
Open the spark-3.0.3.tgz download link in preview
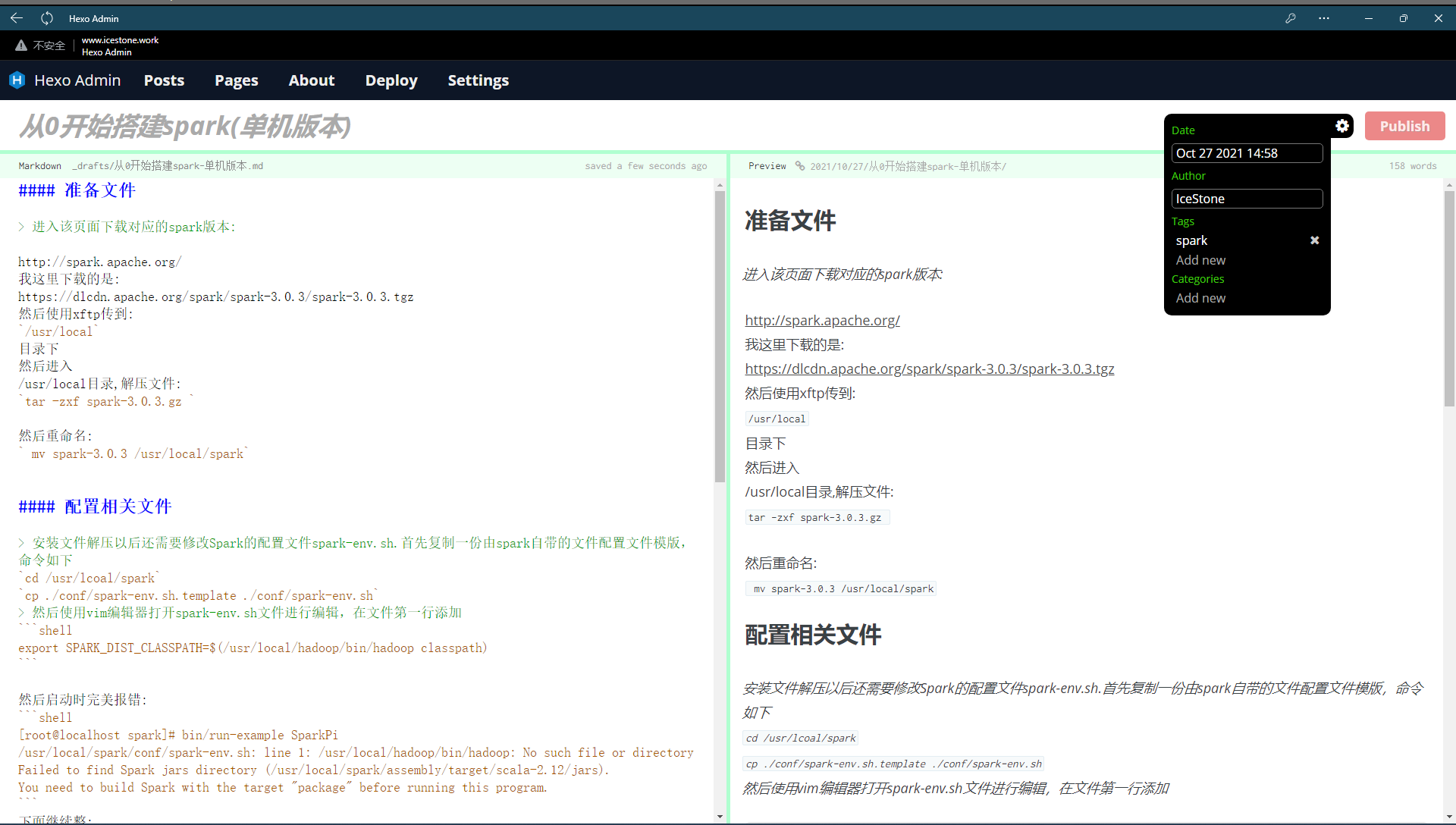929,369
